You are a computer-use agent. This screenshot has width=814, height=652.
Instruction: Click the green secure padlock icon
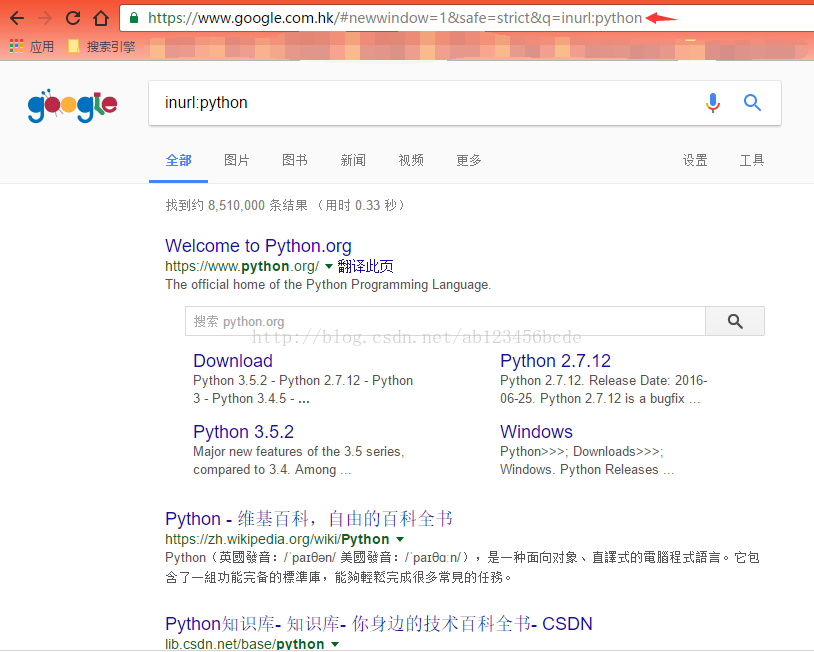point(134,18)
